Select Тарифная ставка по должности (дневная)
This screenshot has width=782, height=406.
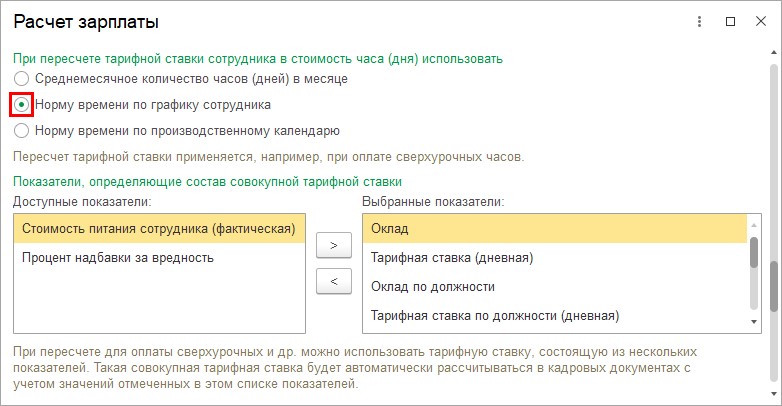coord(495,316)
